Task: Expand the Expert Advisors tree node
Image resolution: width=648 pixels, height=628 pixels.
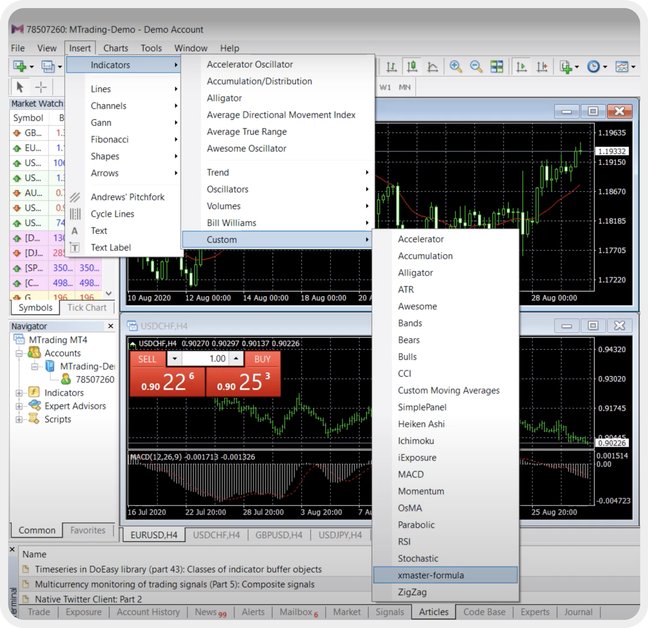Action: coord(19,406)
